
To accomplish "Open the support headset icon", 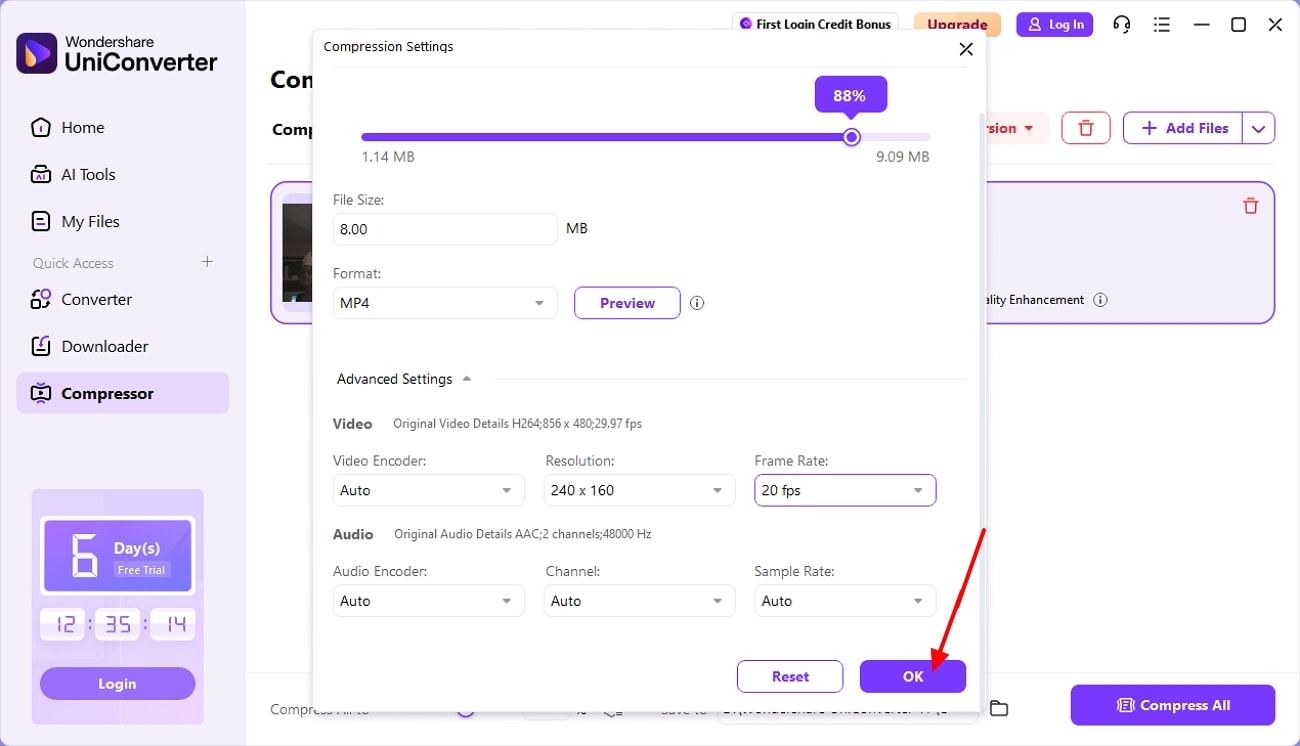I will (x=1122, y=25).
